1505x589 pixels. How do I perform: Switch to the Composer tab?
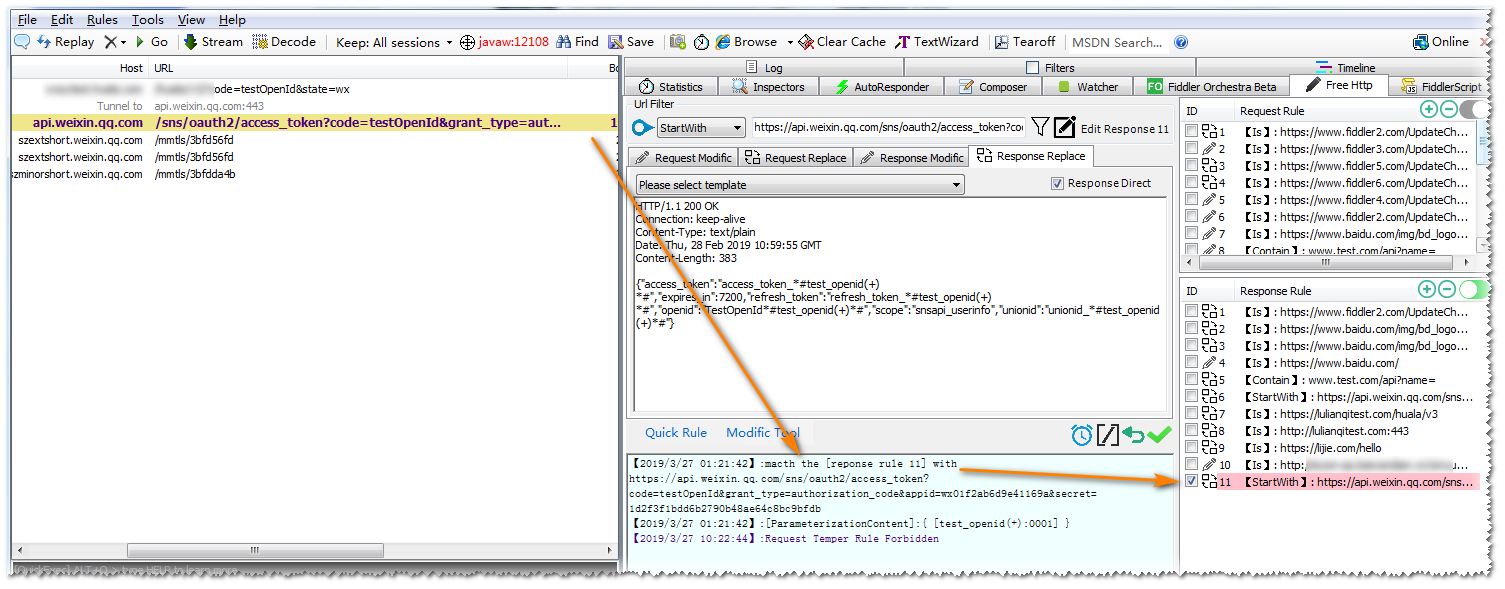pos(993,87)
